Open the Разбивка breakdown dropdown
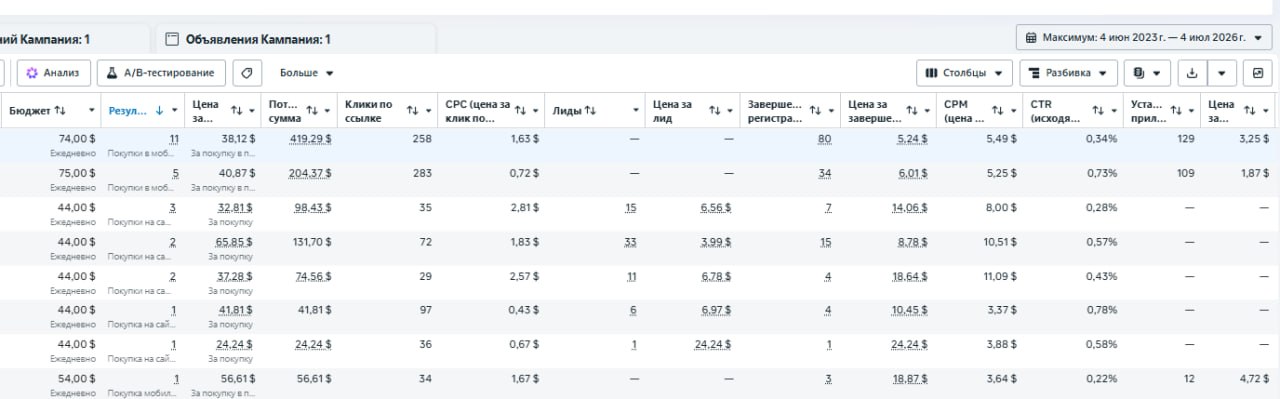The height and width of the screenshot is (399, 1280). [1069, 73]
